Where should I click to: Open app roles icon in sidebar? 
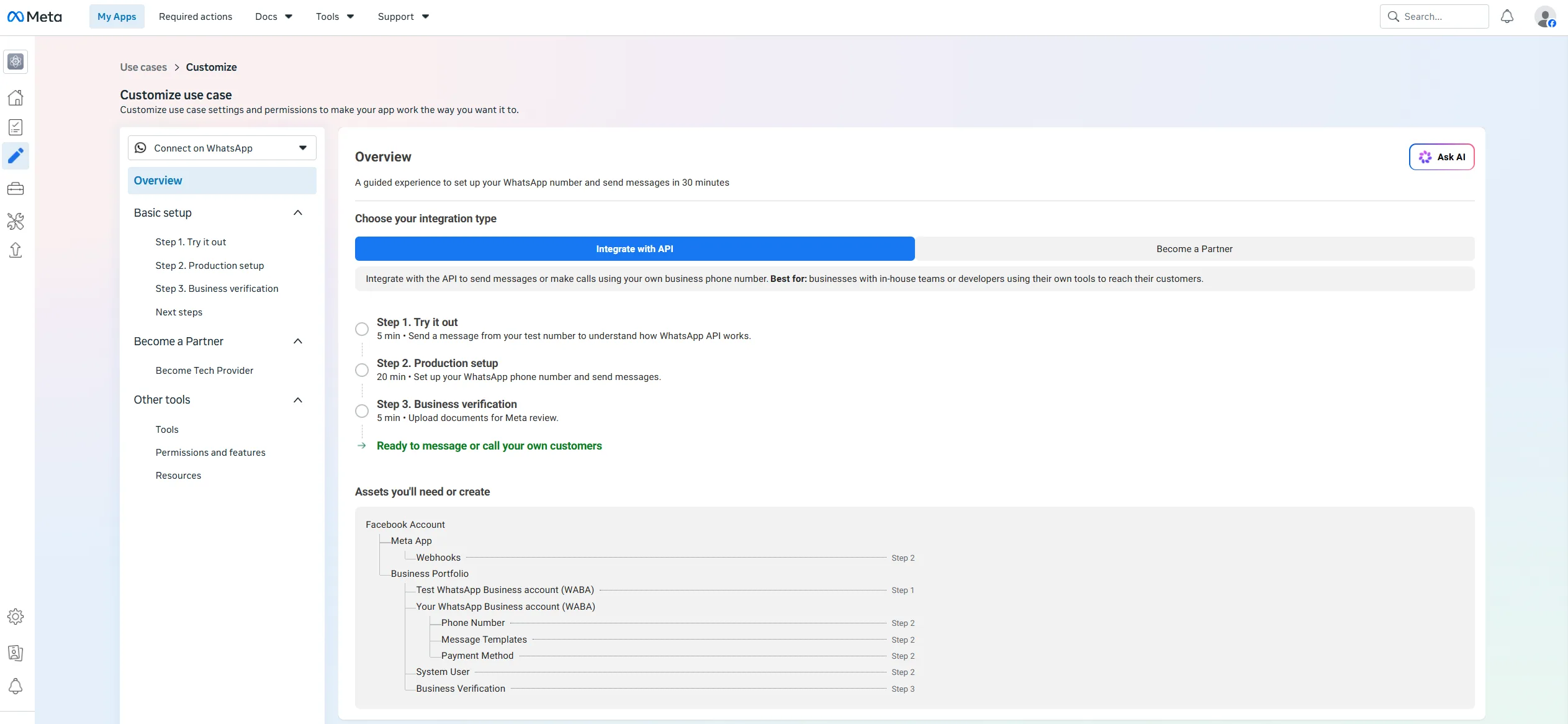(16, 653)
